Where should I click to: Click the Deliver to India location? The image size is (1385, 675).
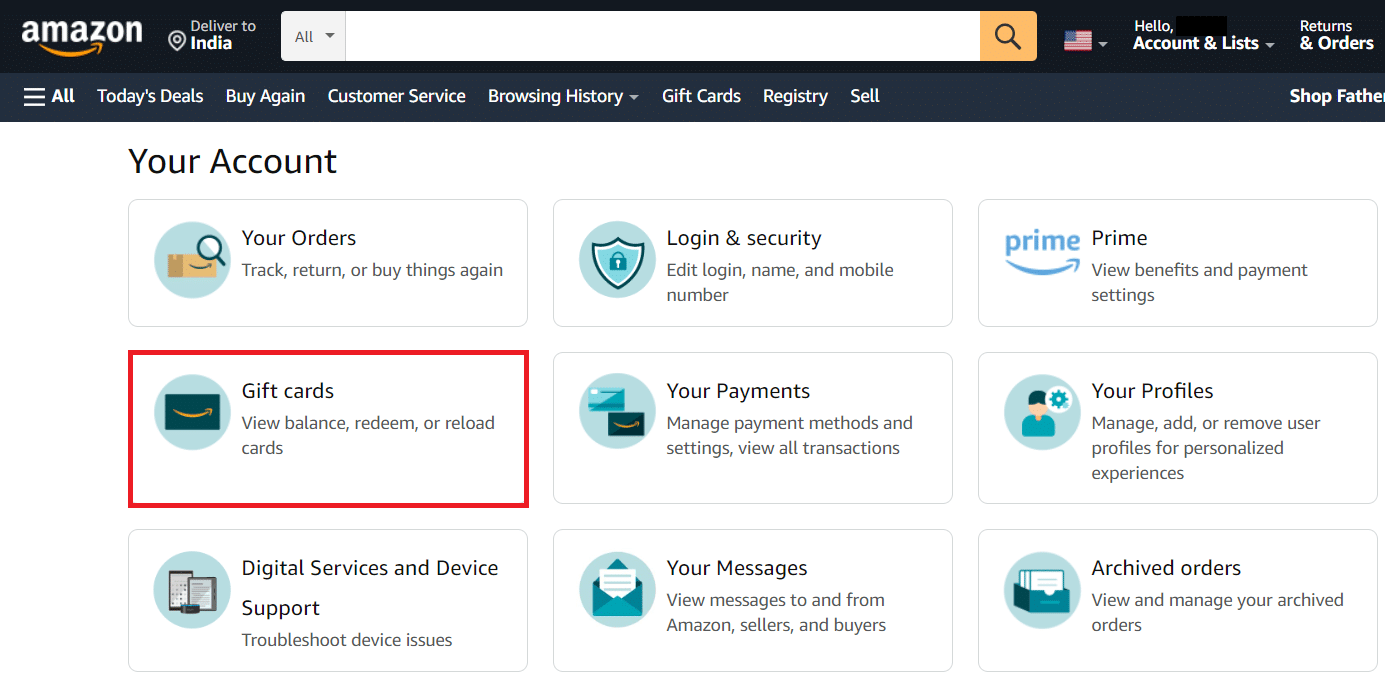(212, 35)
